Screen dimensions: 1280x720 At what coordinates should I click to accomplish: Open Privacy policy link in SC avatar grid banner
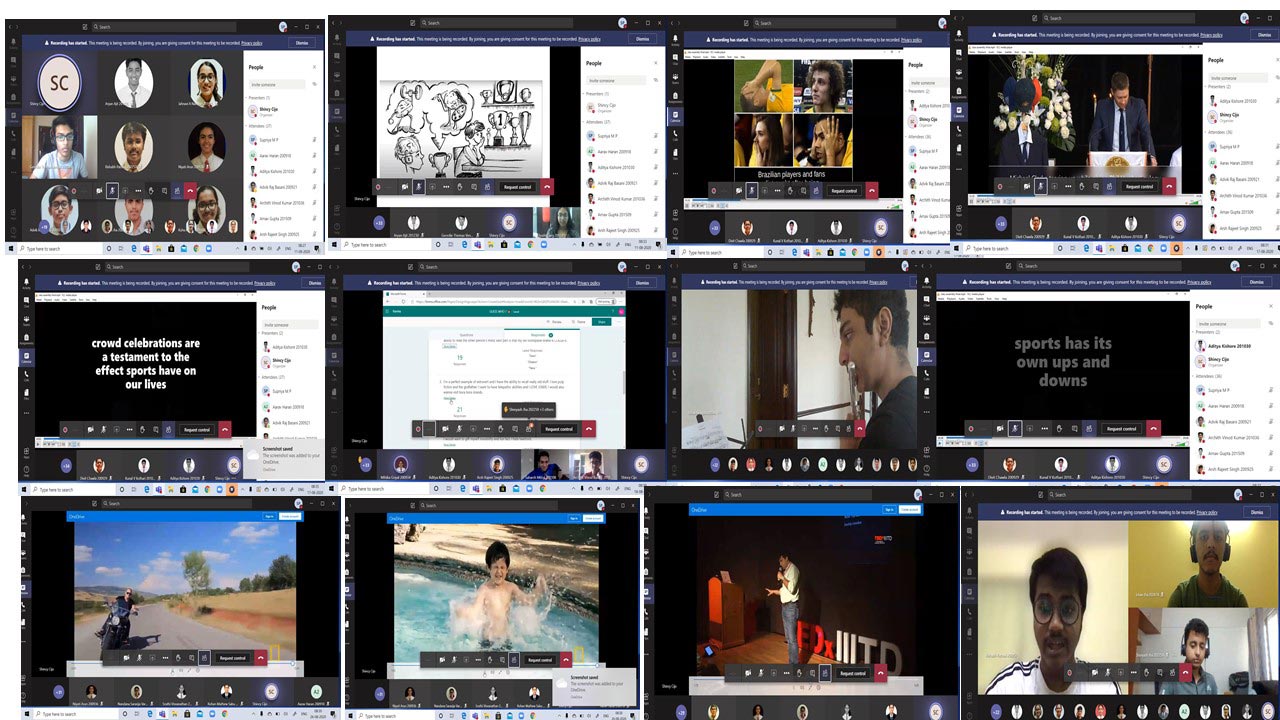click(252, 43)
